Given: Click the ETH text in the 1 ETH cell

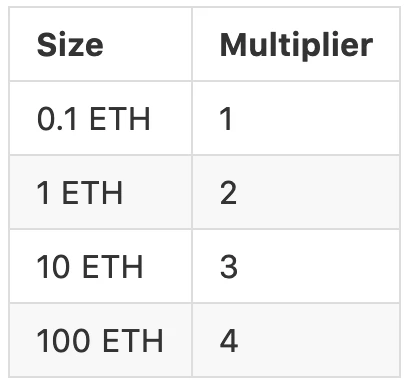Looking at the screenshot, I should click(92, 193).
